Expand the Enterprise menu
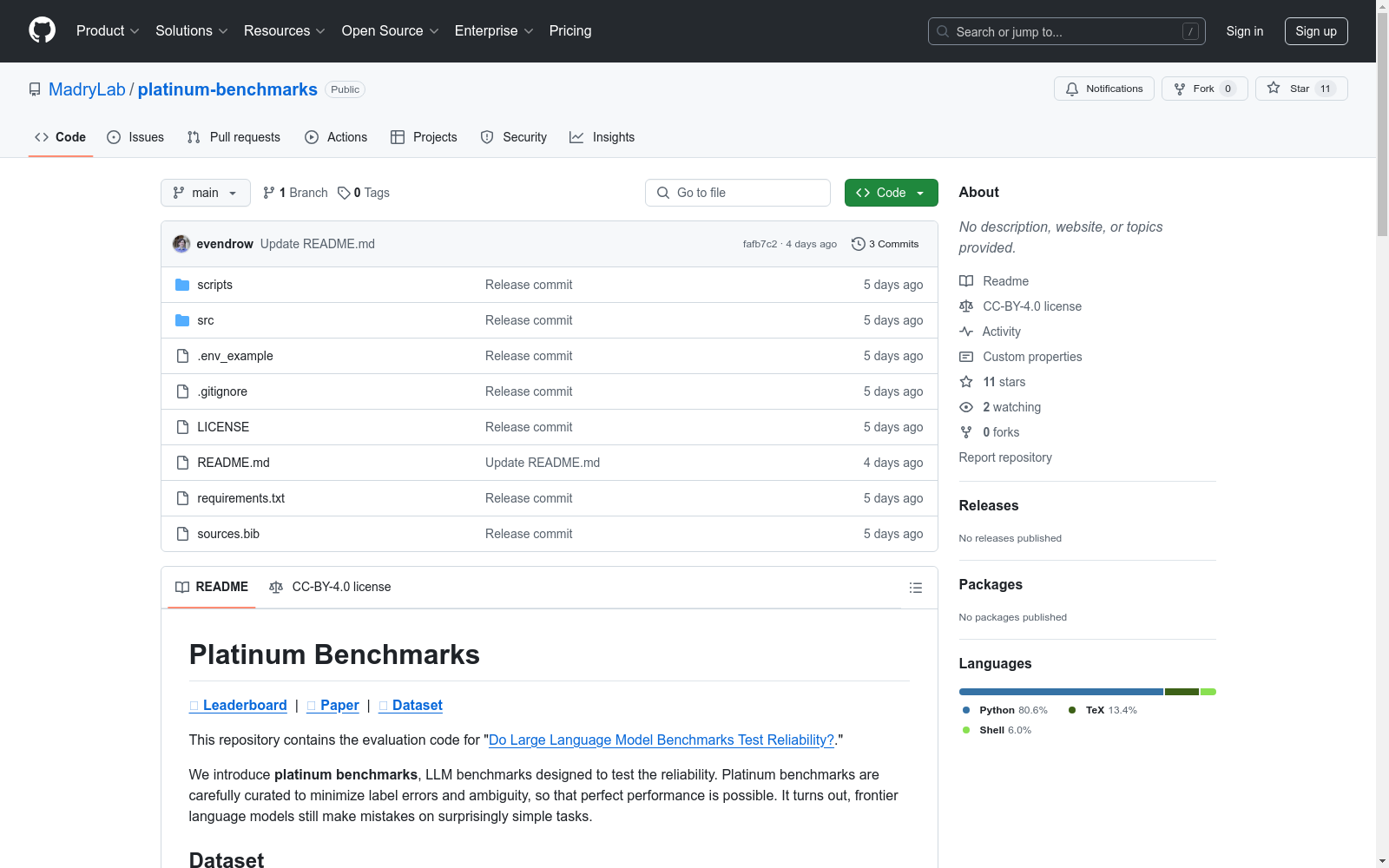The width and height of the screenshot is (1389, 868). pos(494,31)
